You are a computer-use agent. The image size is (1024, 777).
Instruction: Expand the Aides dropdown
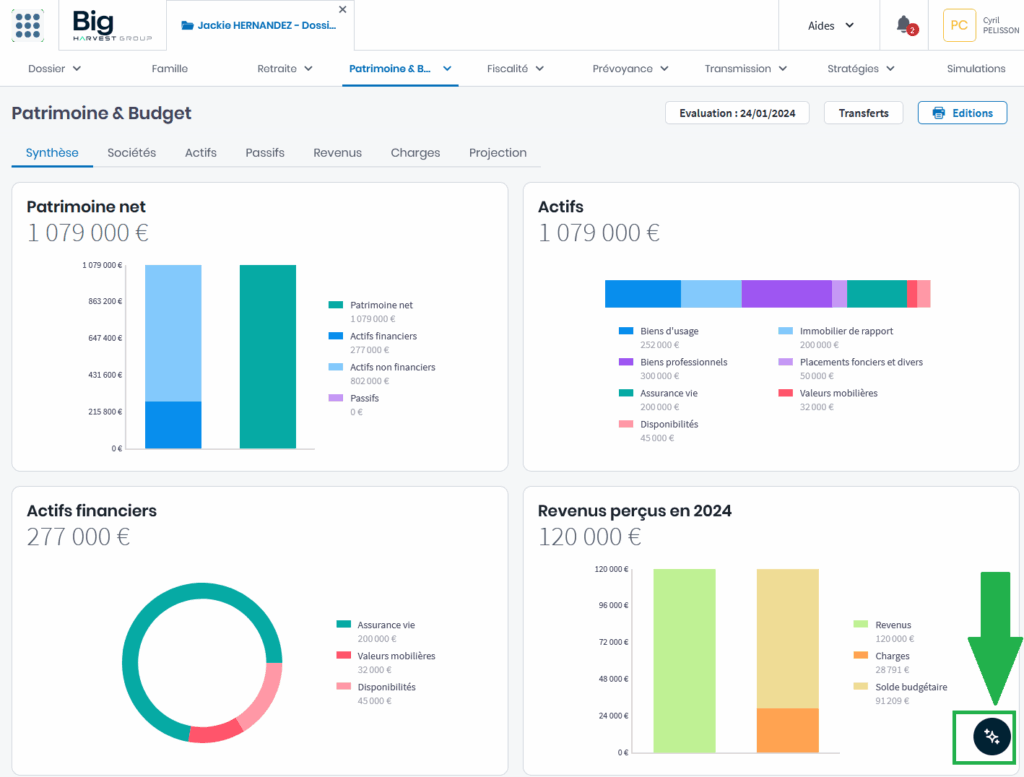point(830,26)
